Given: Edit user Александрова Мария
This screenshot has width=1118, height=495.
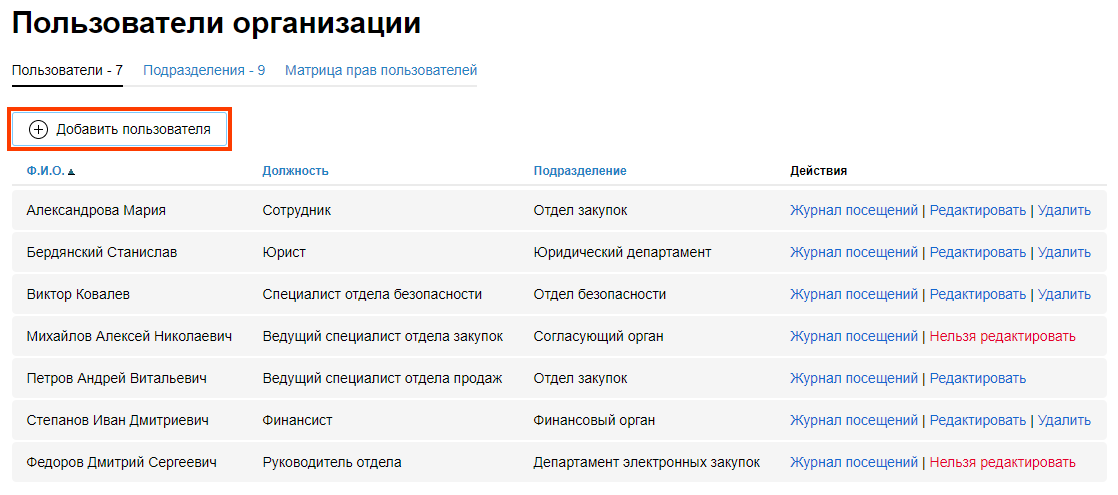Looking at the screenshot, I should pyautogui.click(x=977, y=210).
